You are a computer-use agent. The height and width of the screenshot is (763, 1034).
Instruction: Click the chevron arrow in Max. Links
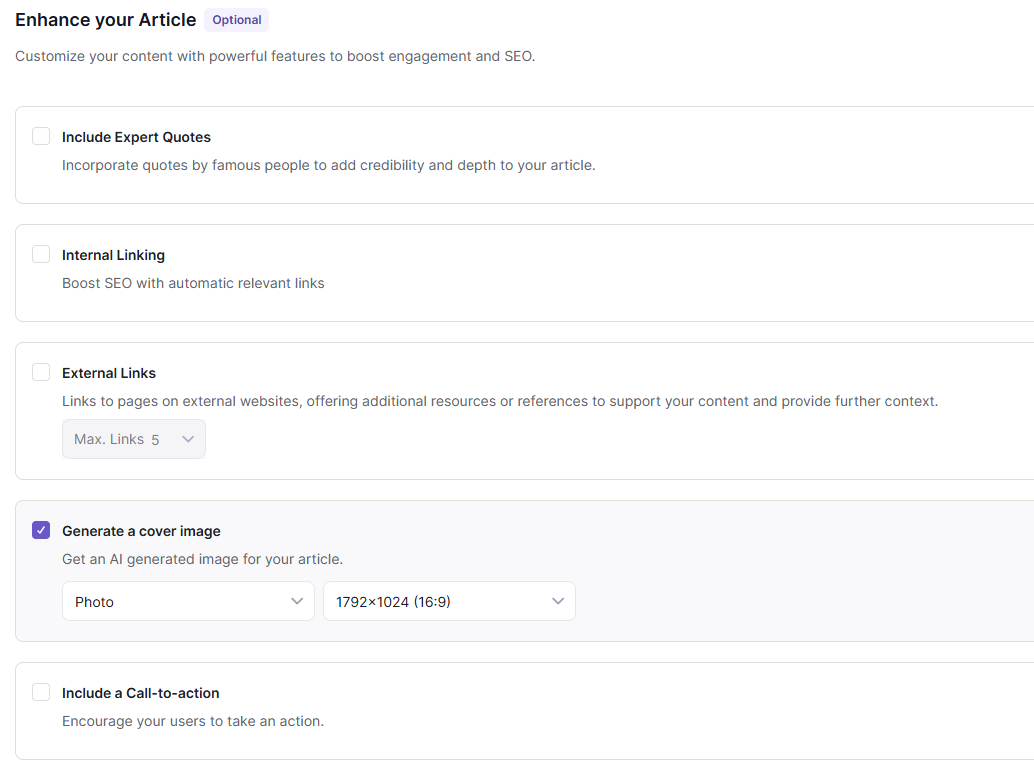coord(188,439)
